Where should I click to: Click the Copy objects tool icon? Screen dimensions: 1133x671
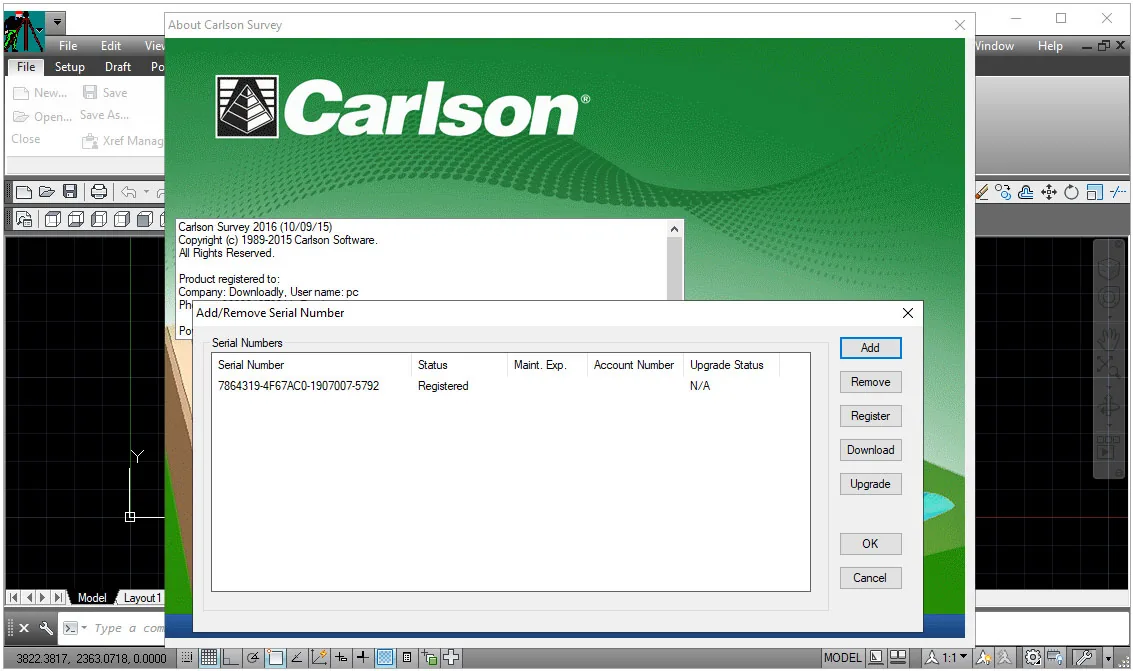1003,192
